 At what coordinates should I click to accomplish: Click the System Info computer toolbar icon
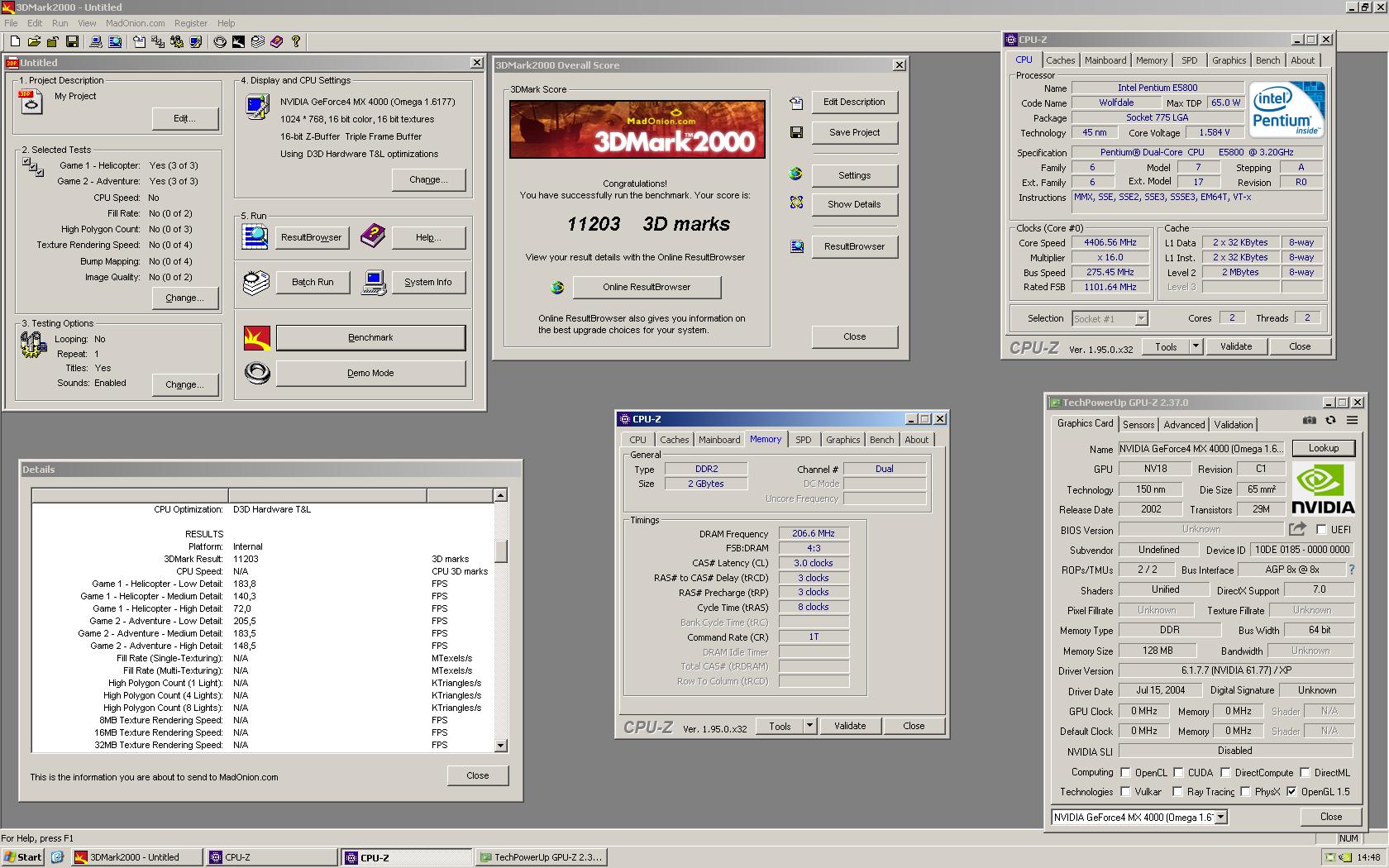96,41
